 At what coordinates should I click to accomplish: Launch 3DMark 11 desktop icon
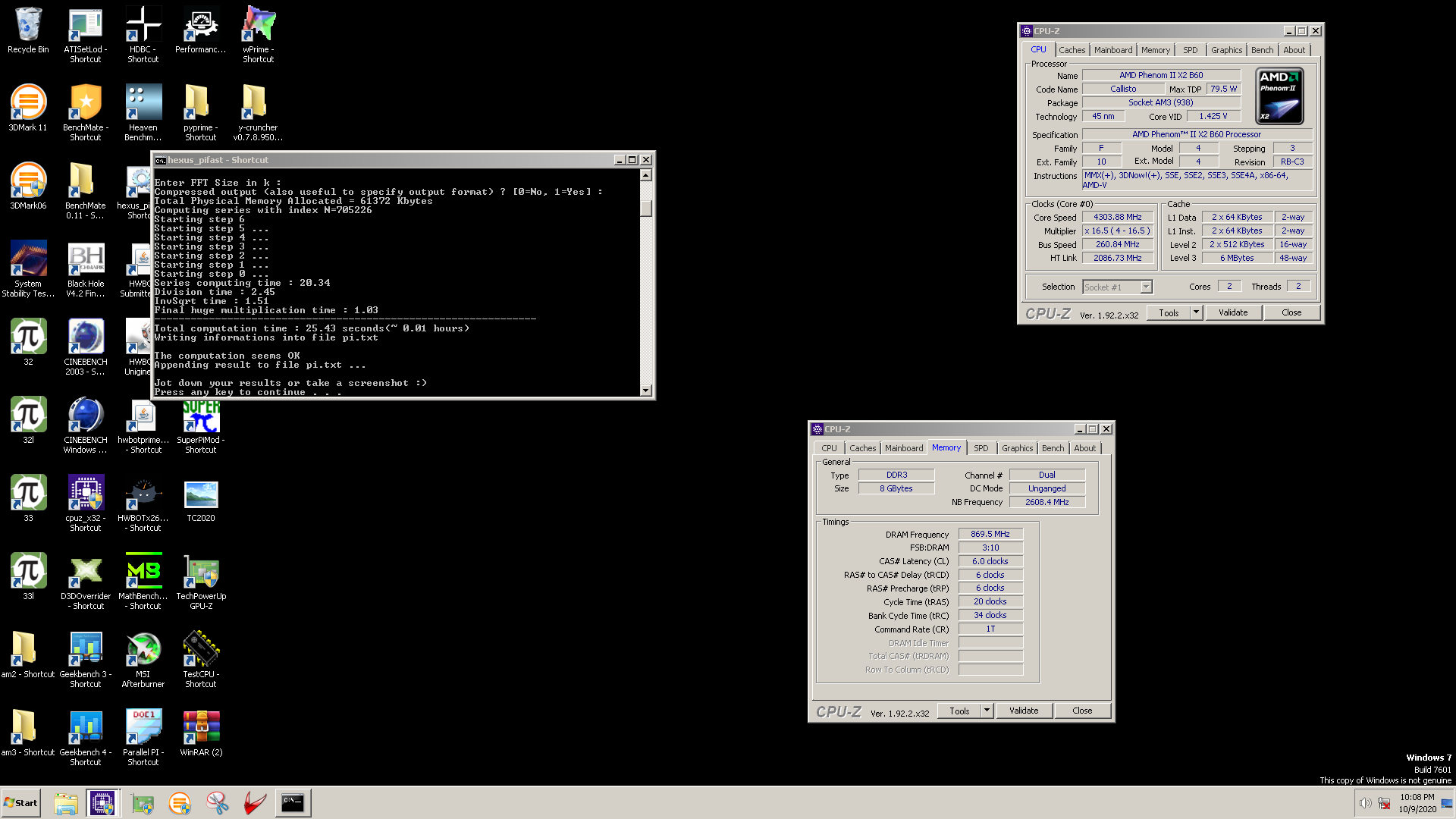coord(28,108)
